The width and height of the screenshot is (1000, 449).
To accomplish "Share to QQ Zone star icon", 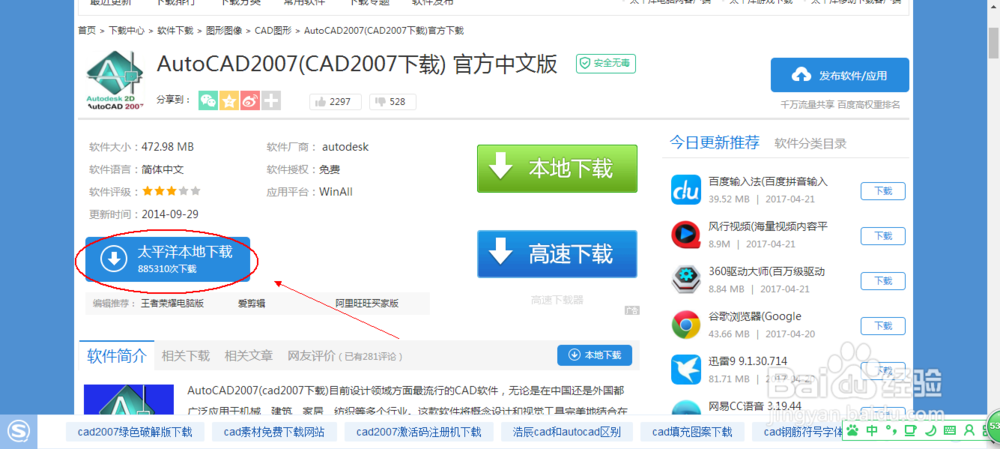I will click(x=229, y=101).
